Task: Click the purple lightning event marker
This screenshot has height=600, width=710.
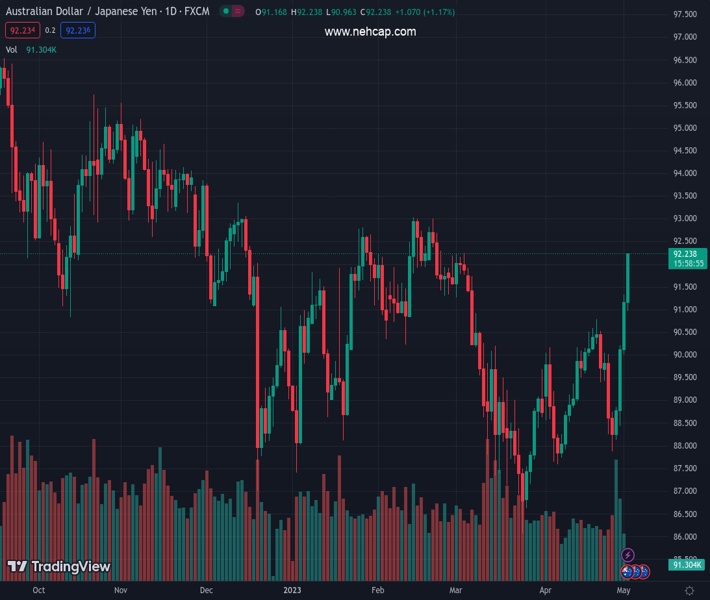Action: tap(628, 554)
